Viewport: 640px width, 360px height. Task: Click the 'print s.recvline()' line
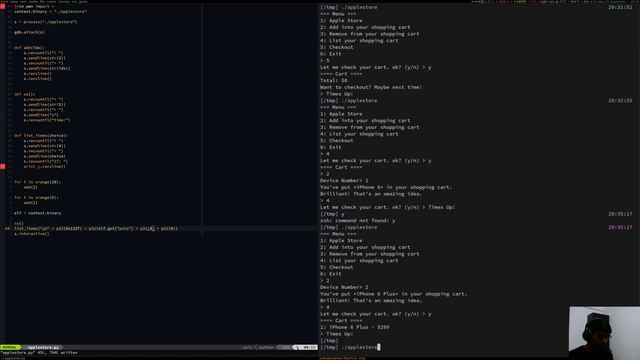point(44,167)
